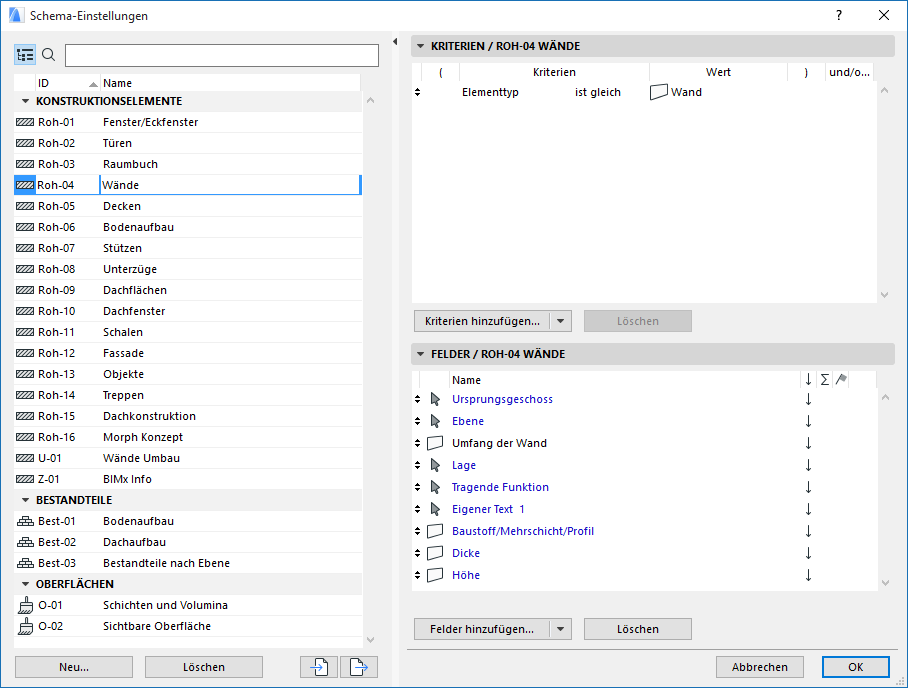The height and width of the screenshot is (688, 908).
Task: Click the Felder hinzufügen... button
Action: [x=482, y=629]
